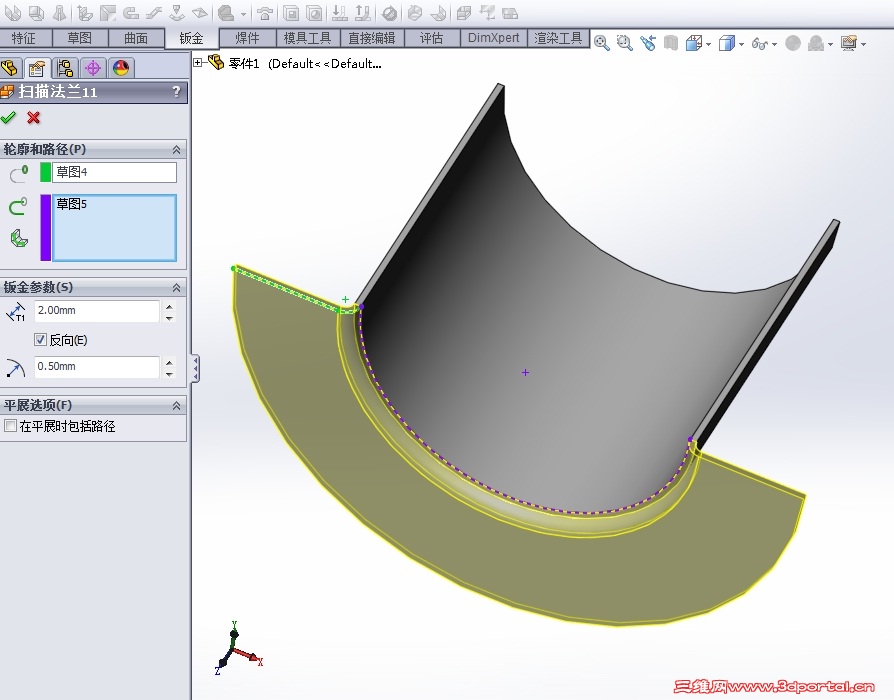Open the FeatureManager design tree tab
The height and width of the screenshot is (700, 894).
10,68
